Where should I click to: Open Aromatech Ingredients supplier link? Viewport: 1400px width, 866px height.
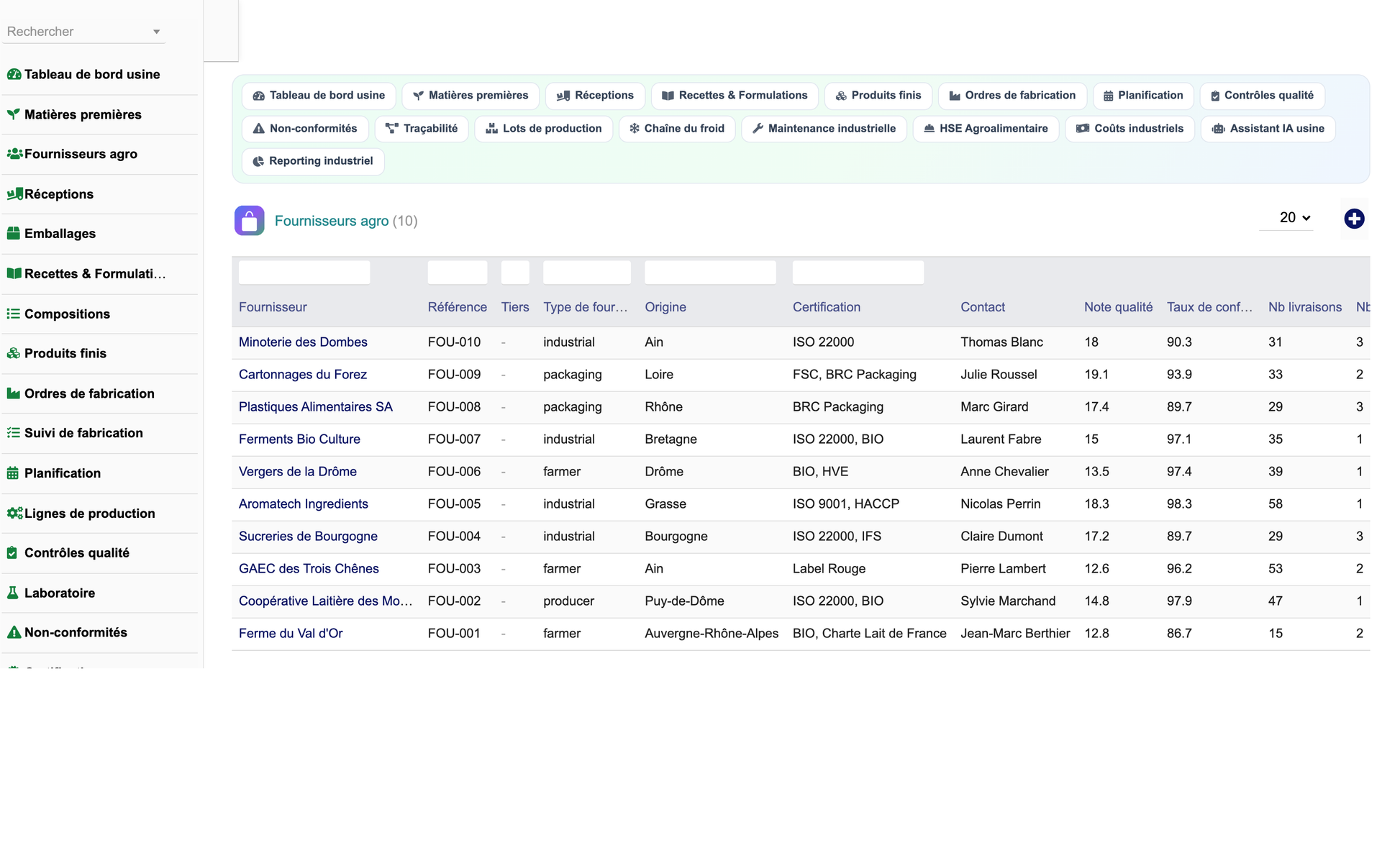[304, 504]
